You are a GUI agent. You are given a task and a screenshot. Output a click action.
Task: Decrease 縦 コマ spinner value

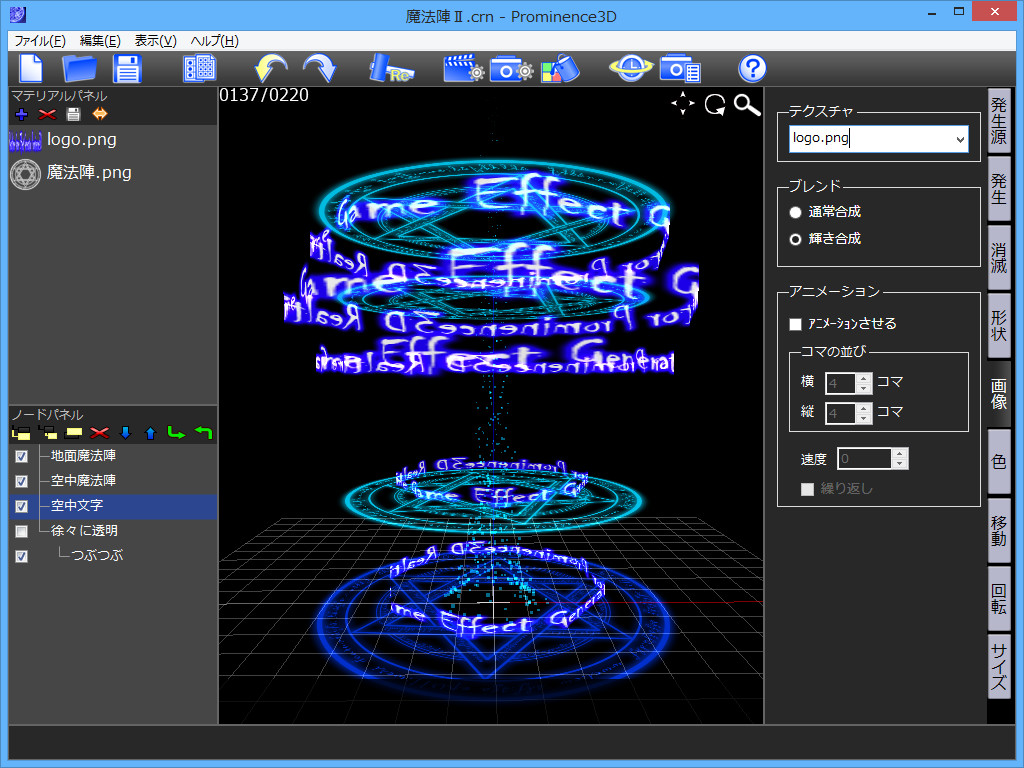click(x=864, y=419)
